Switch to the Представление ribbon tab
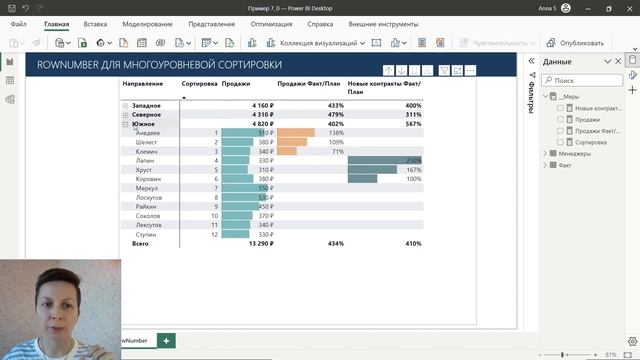 pos(211,24)
